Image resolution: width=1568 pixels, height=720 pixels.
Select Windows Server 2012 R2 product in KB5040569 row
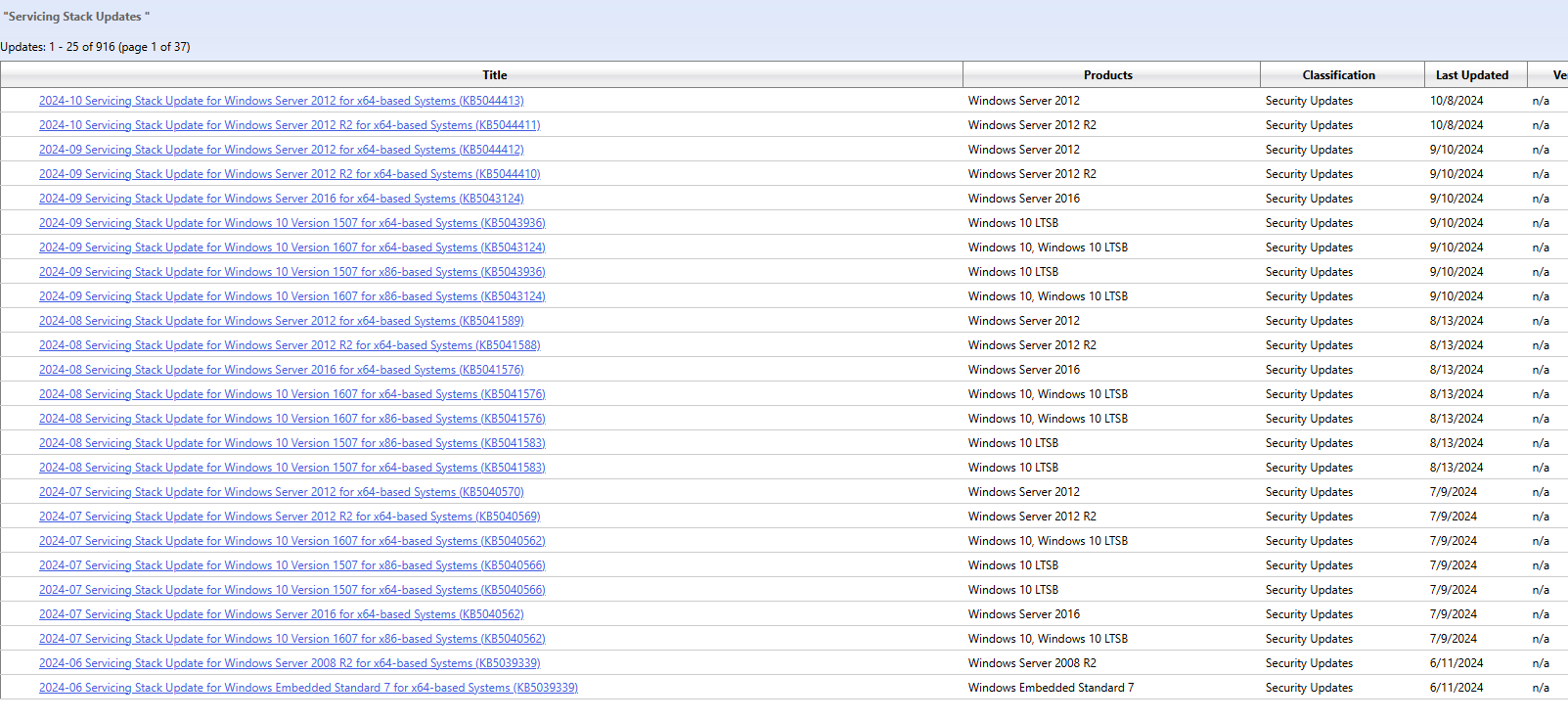coord(1032,517)
